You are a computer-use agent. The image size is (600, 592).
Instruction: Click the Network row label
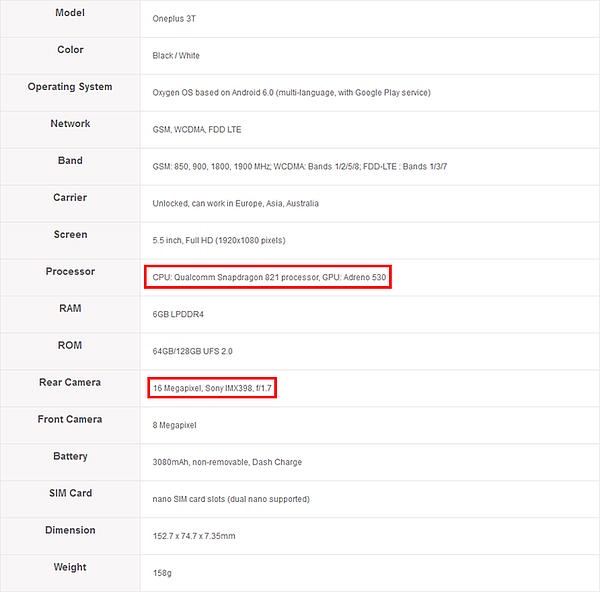coord(70,124)
